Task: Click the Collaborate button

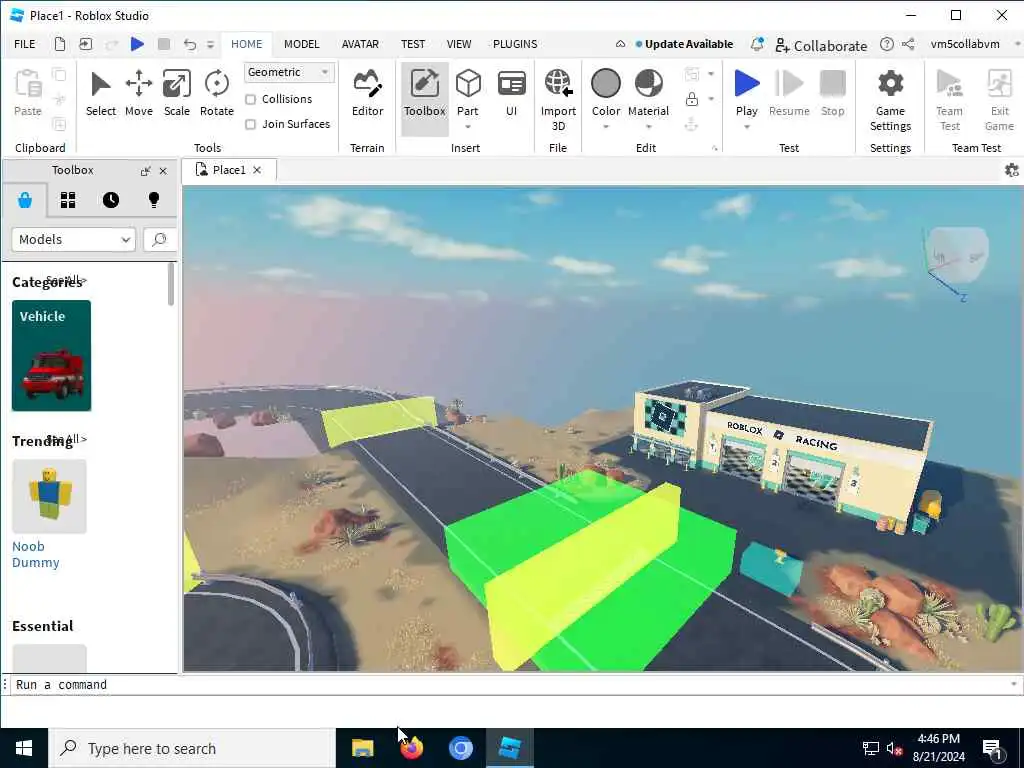Action: coord(821,45)
